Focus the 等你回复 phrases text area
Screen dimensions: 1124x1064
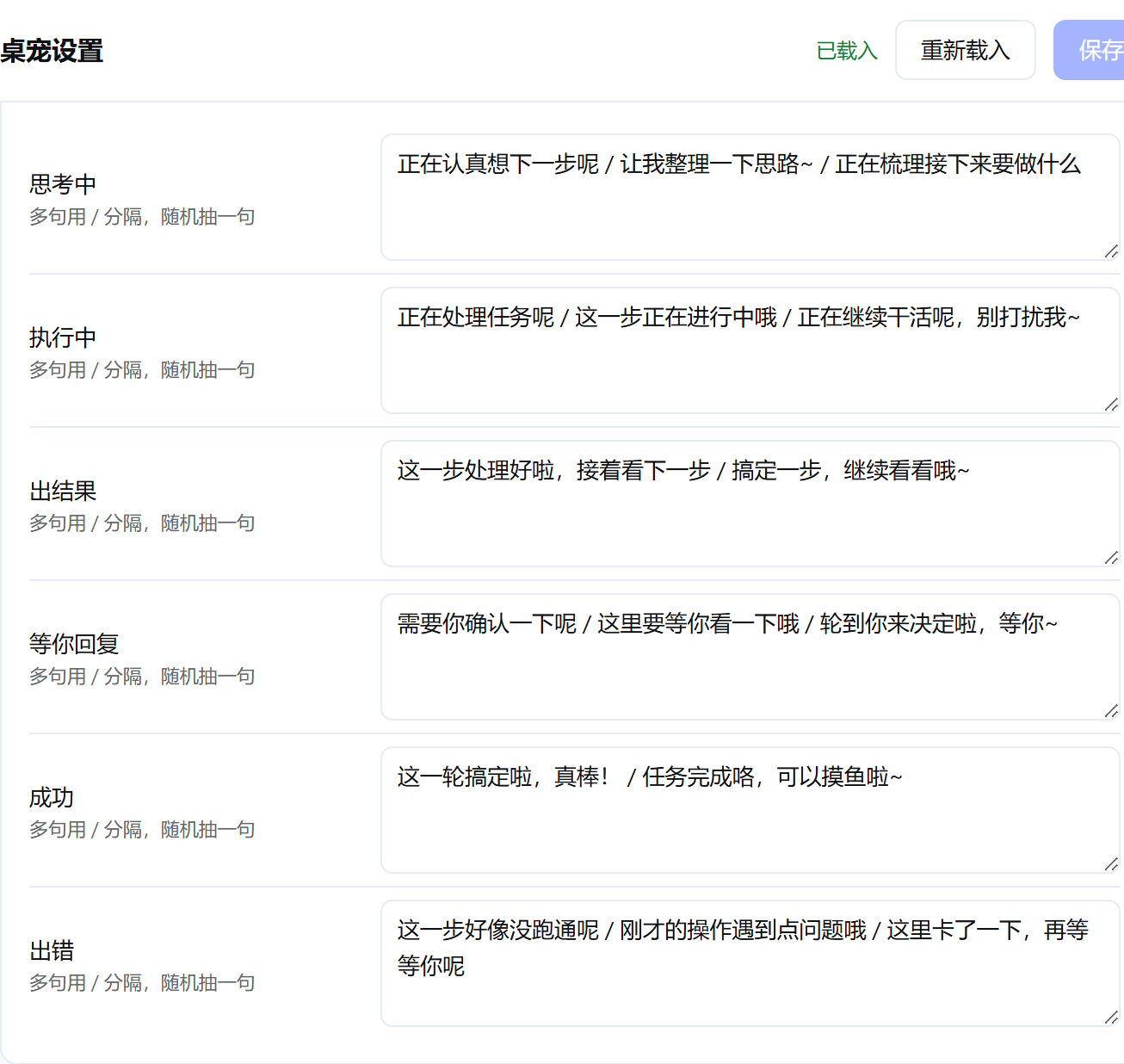[750, 657]
